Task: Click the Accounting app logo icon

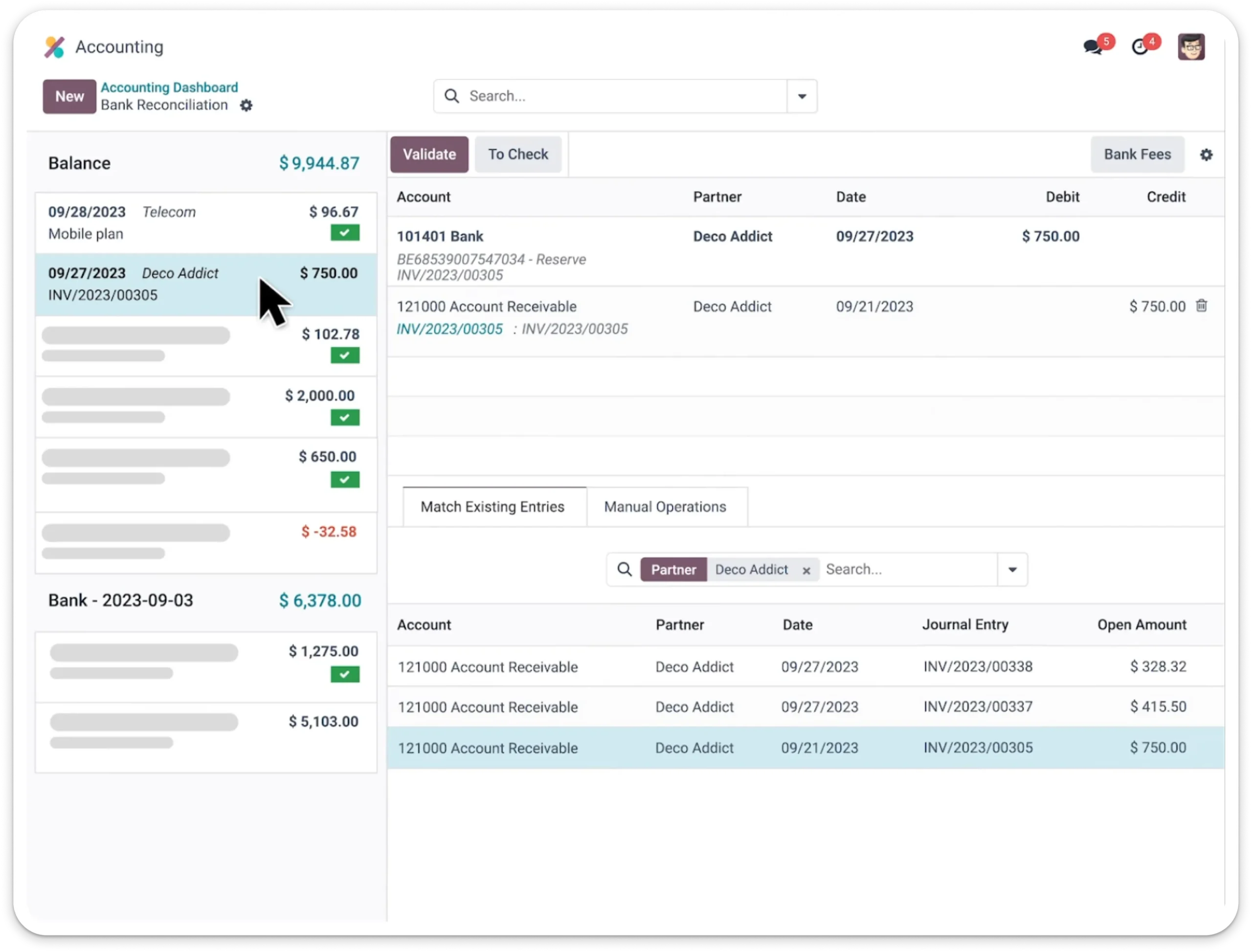Action: point(55,47)
